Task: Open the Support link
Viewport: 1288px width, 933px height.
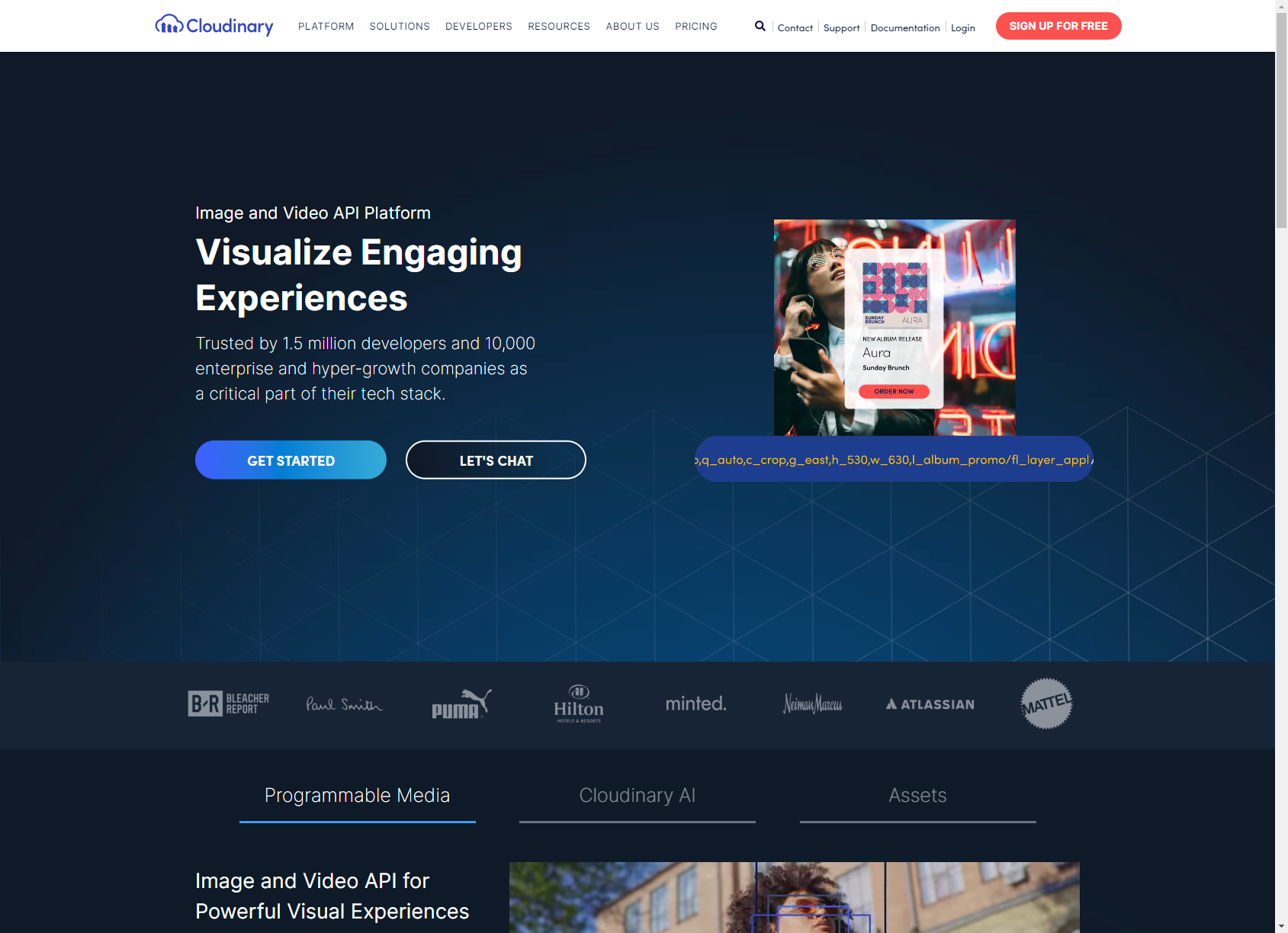Action: point(842,27)
